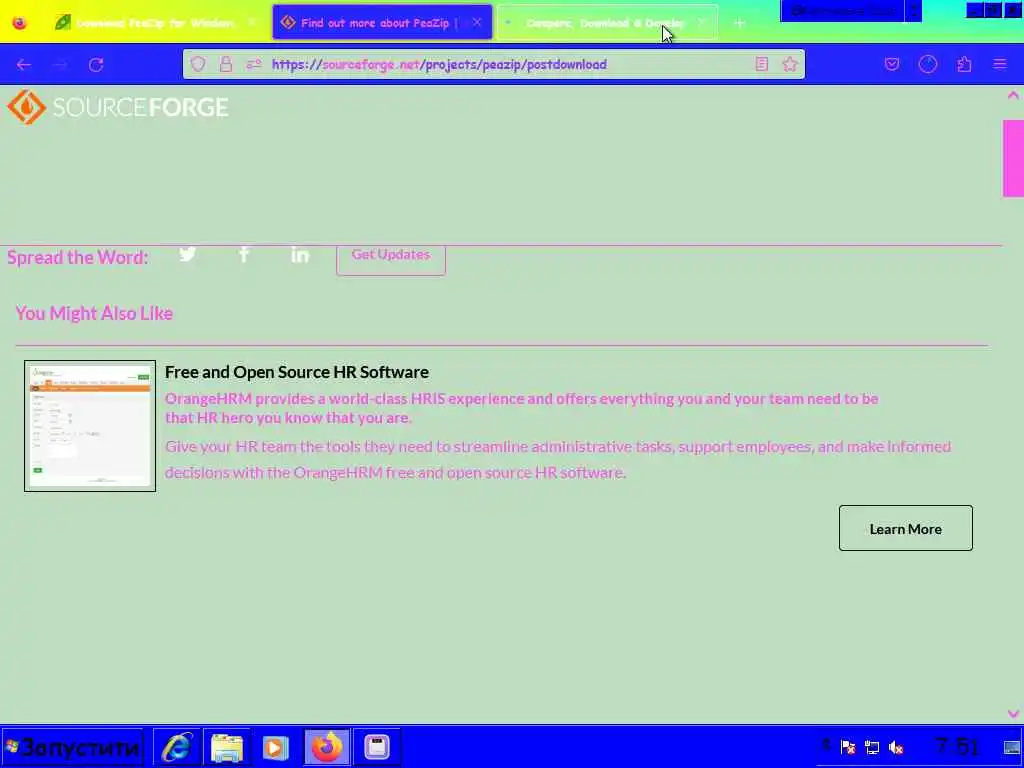Open tracking protection shield icon

(198, 64)
